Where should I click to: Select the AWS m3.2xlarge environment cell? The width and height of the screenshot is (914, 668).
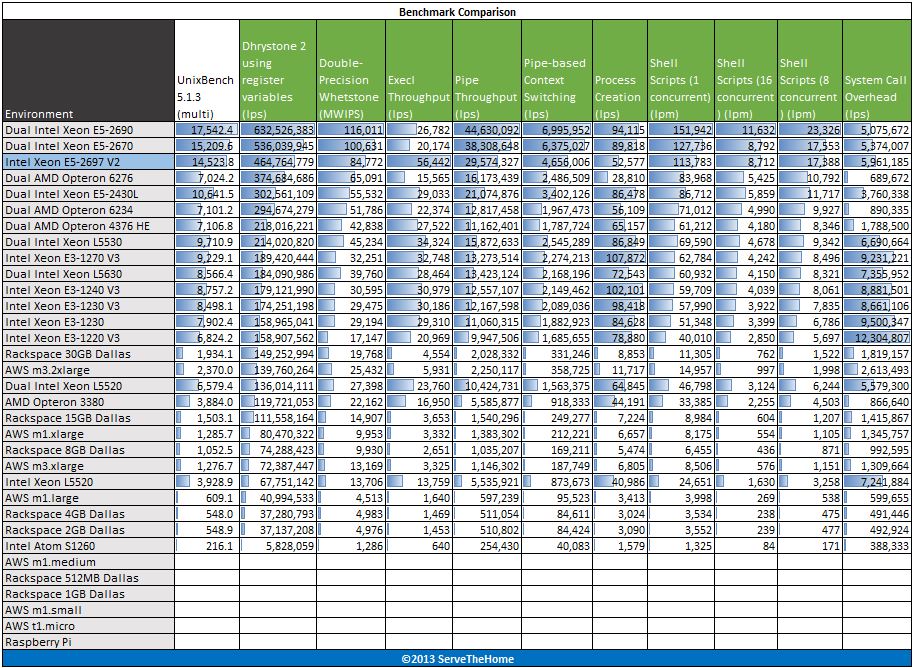point(89,370)
